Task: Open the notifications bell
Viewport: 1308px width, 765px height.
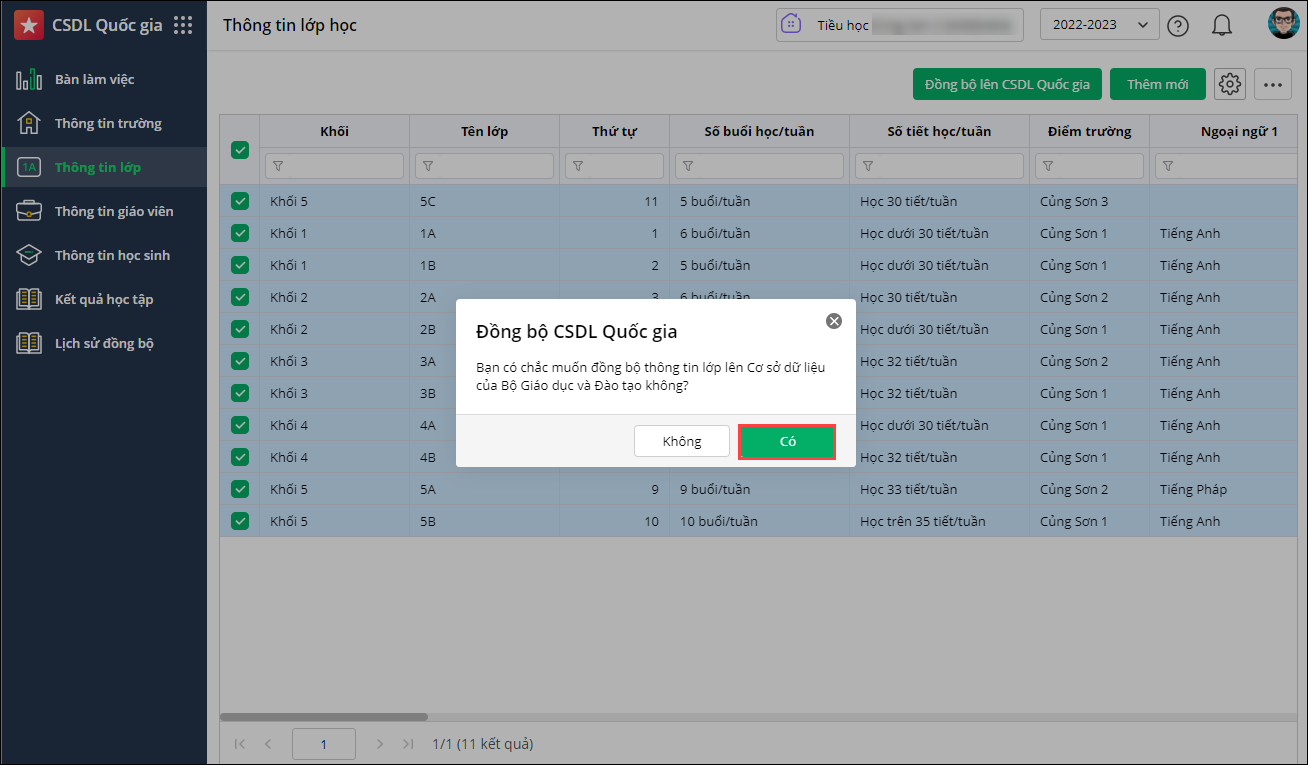Action: [1221, 26]
